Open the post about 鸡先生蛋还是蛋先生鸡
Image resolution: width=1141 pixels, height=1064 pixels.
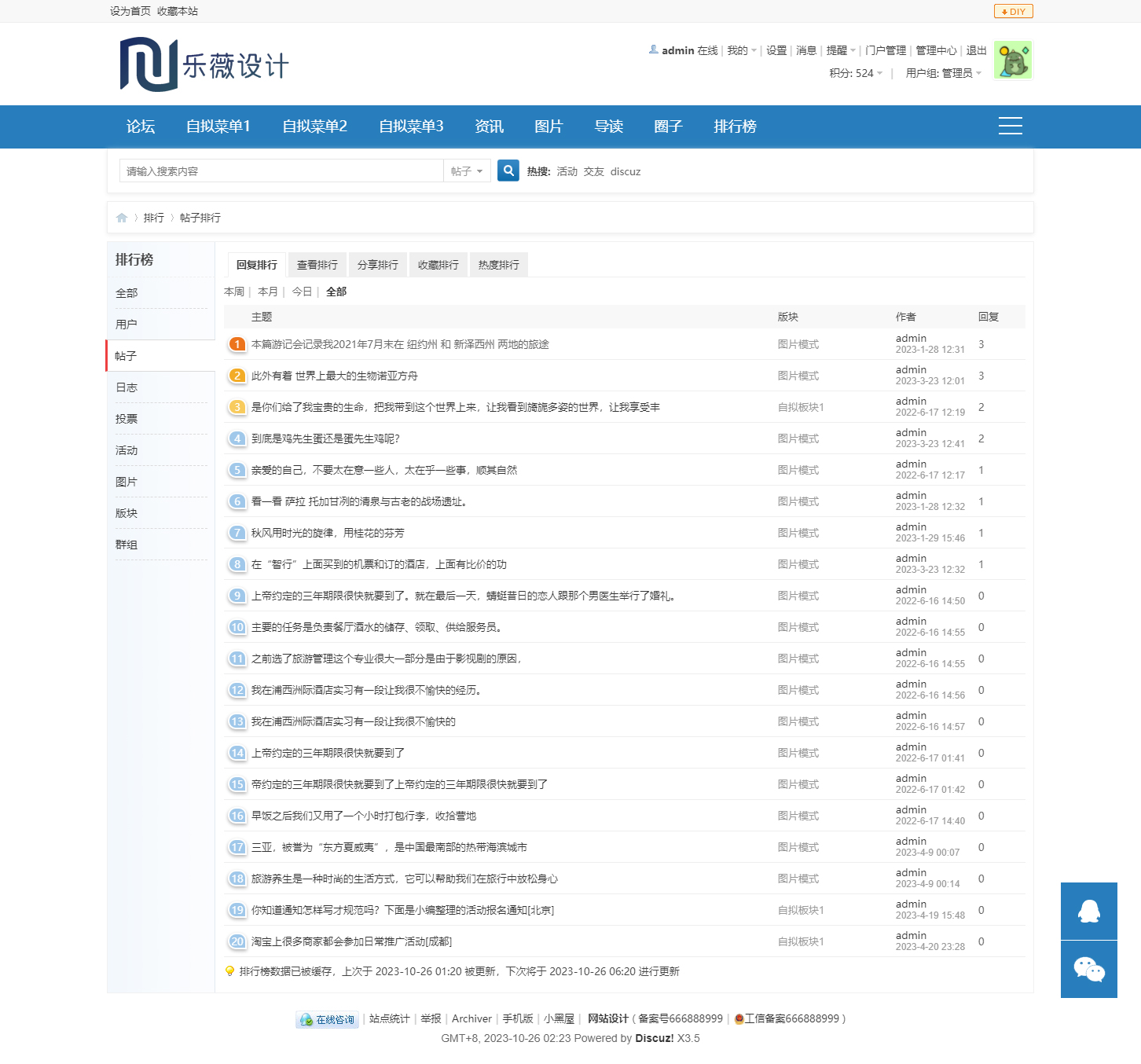click(x=325, y=438)
